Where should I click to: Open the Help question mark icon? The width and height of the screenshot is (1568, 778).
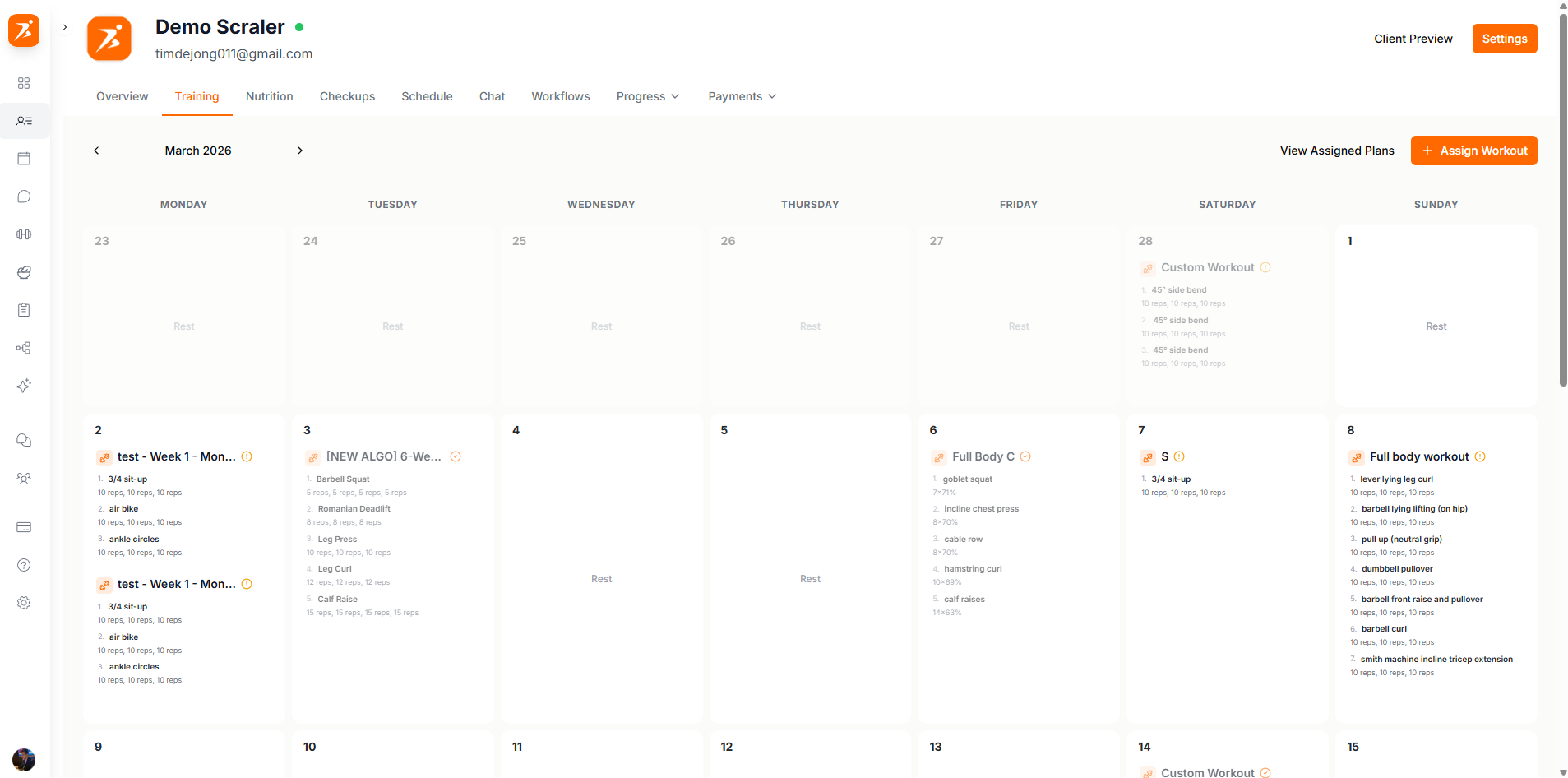click(x=24, y=565)
